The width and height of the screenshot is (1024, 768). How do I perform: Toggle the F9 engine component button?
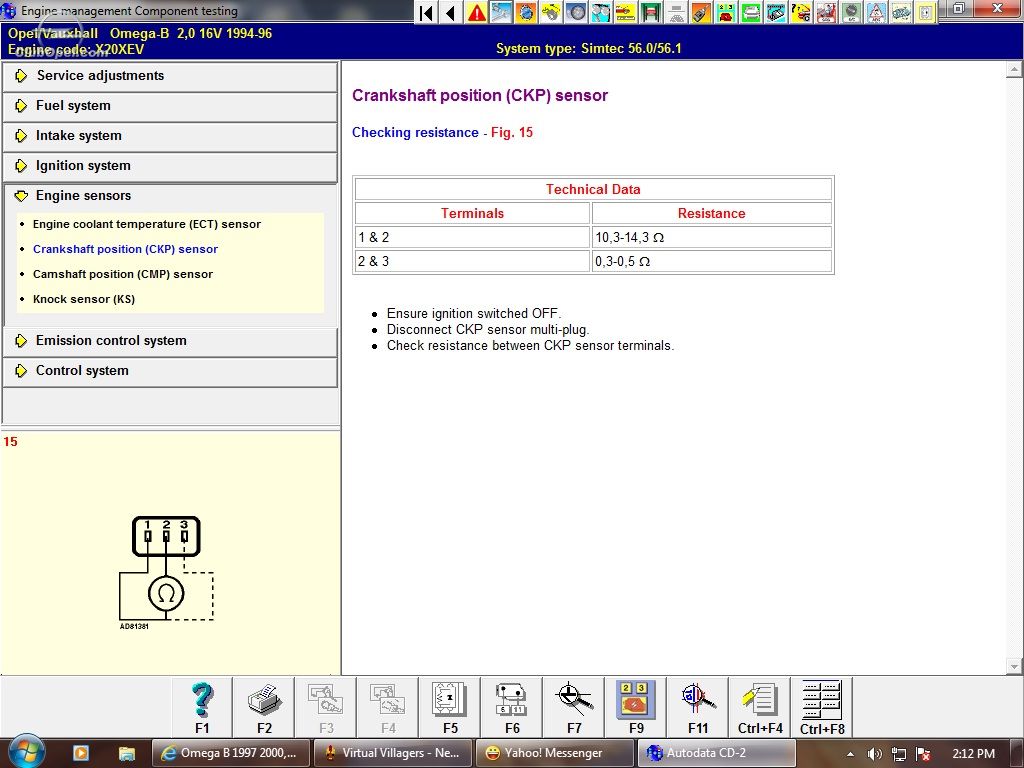[x=635, y=708]
